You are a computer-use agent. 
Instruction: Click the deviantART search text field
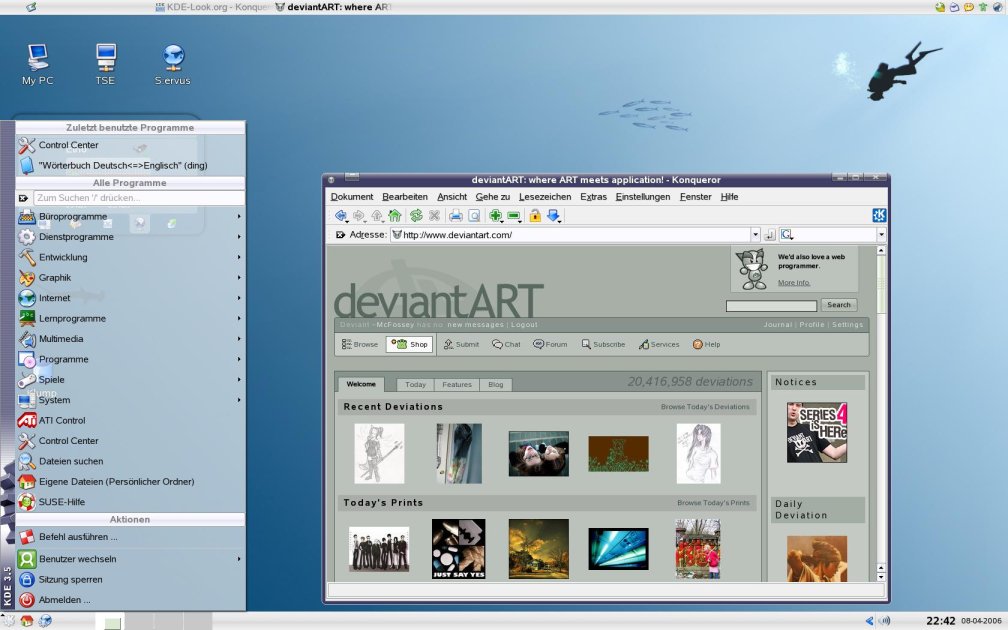click(771, 306)
